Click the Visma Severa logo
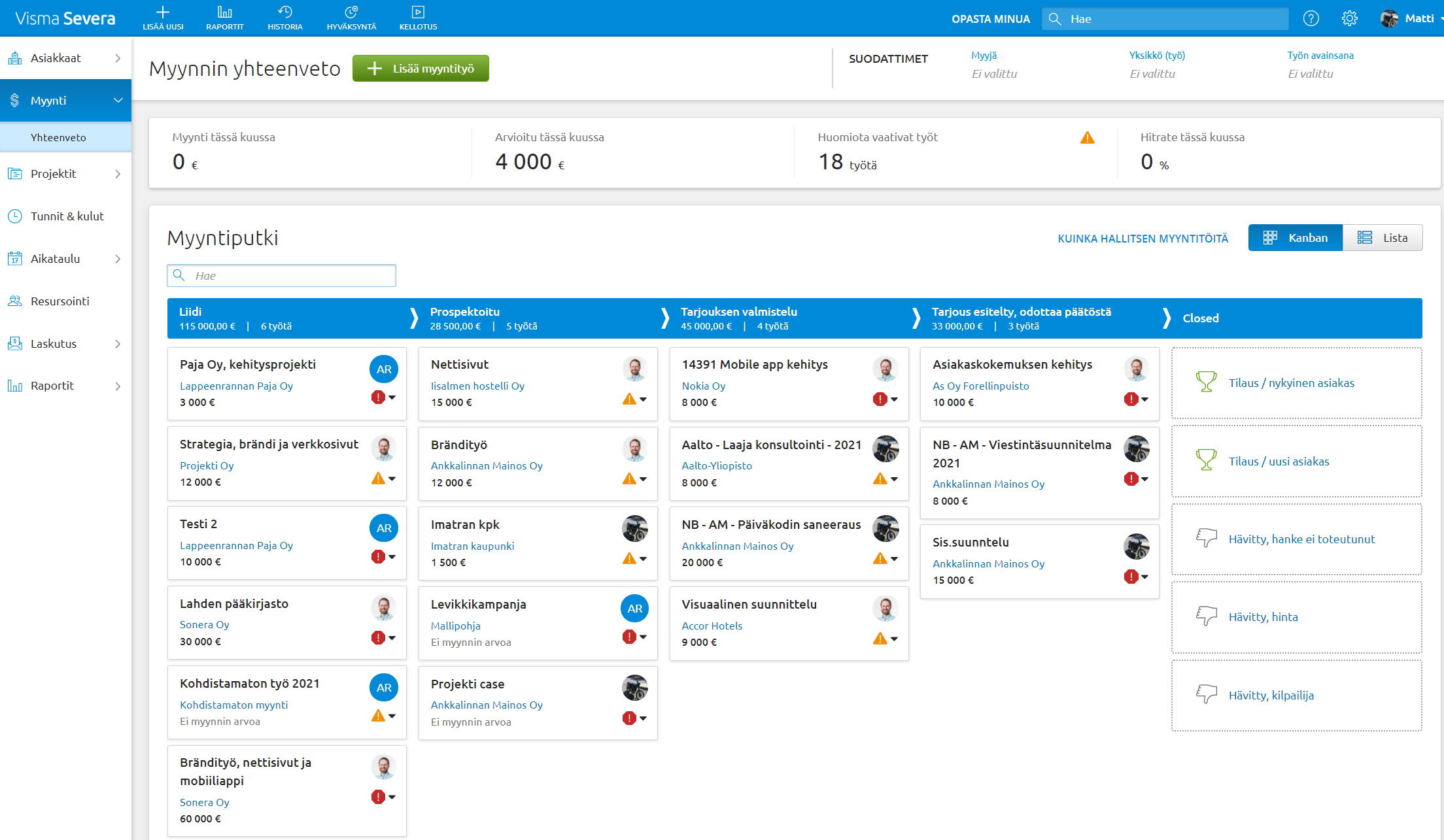The image size is (1444, 840). coord(65,18)
